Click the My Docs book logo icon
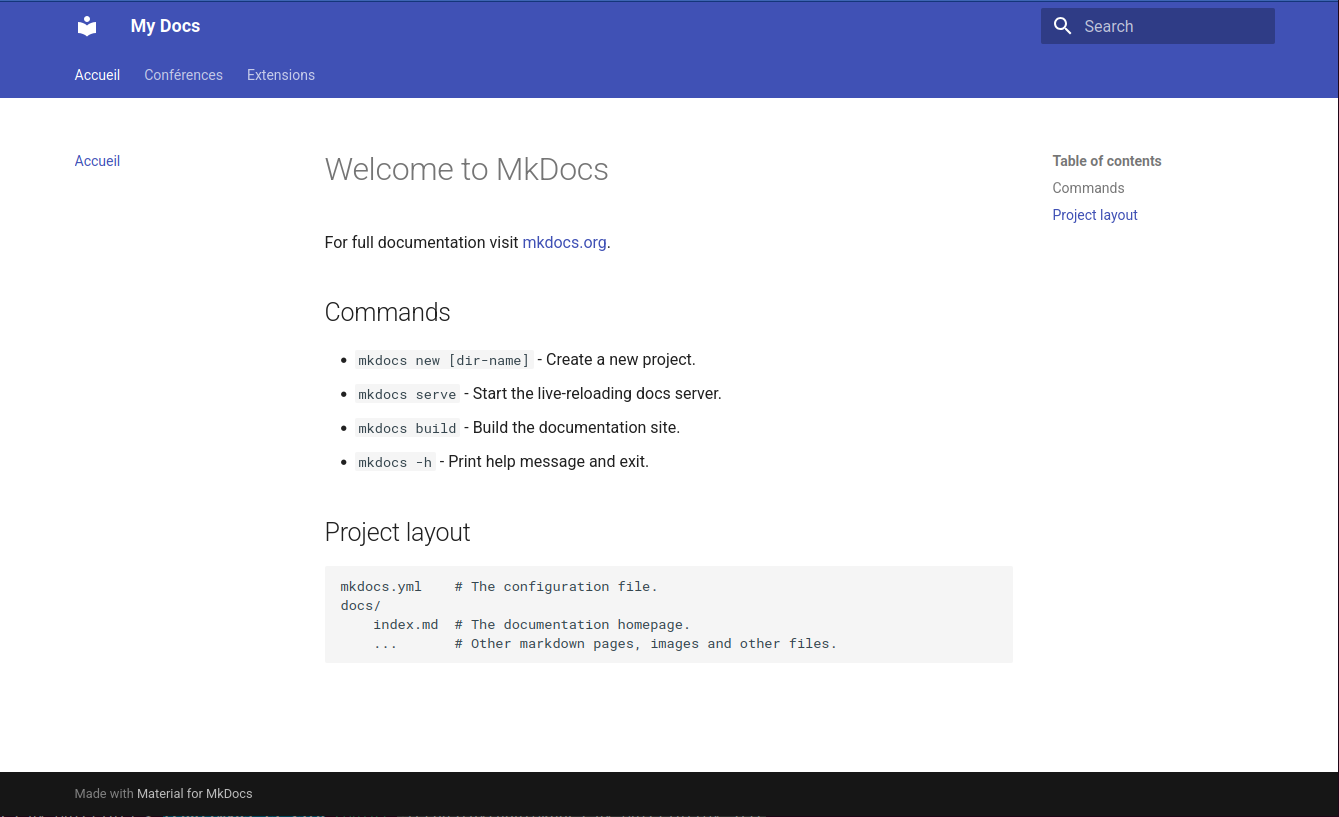 (x=87, y=26)
